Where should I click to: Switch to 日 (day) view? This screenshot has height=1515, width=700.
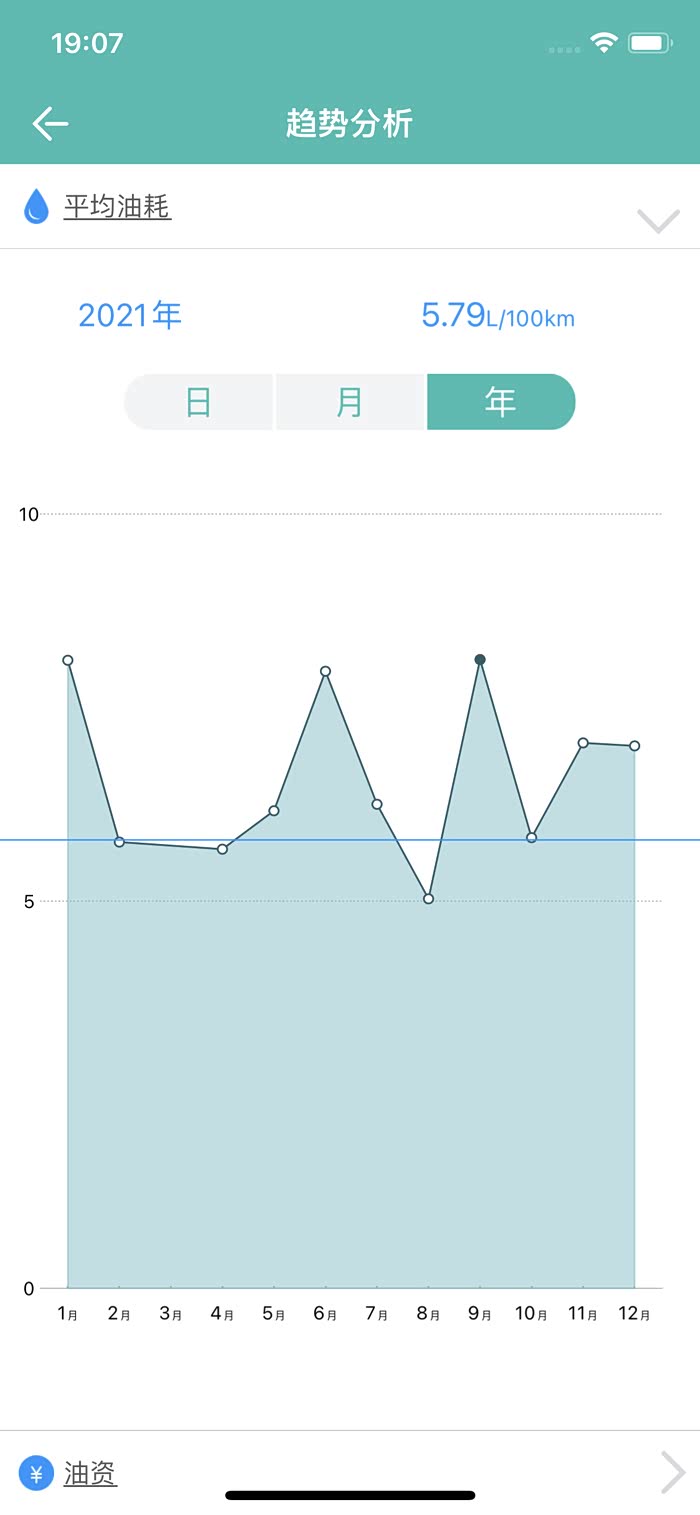click(x=198, y=402)
